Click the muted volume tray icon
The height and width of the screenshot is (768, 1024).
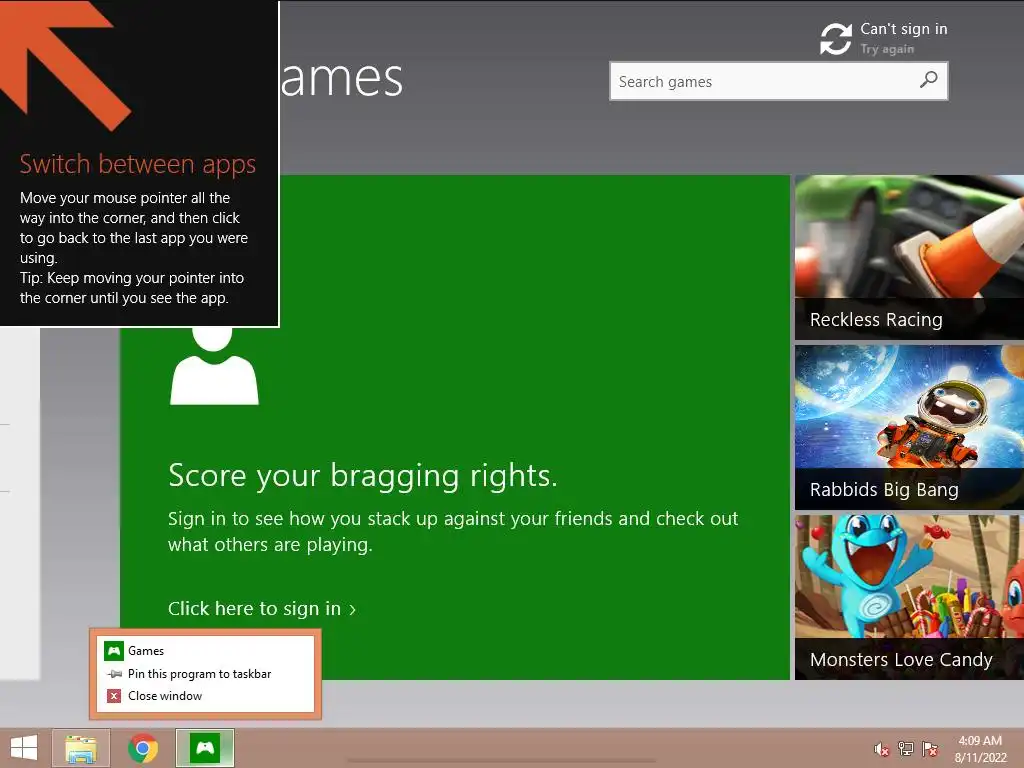click(881, 749)
